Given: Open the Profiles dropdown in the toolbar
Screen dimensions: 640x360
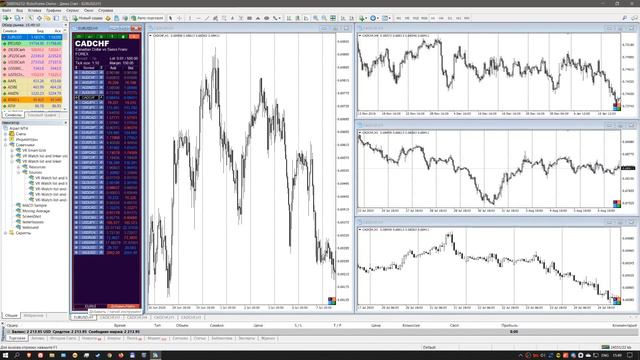Looking at the screenshot, I should (x=18, y=18).
